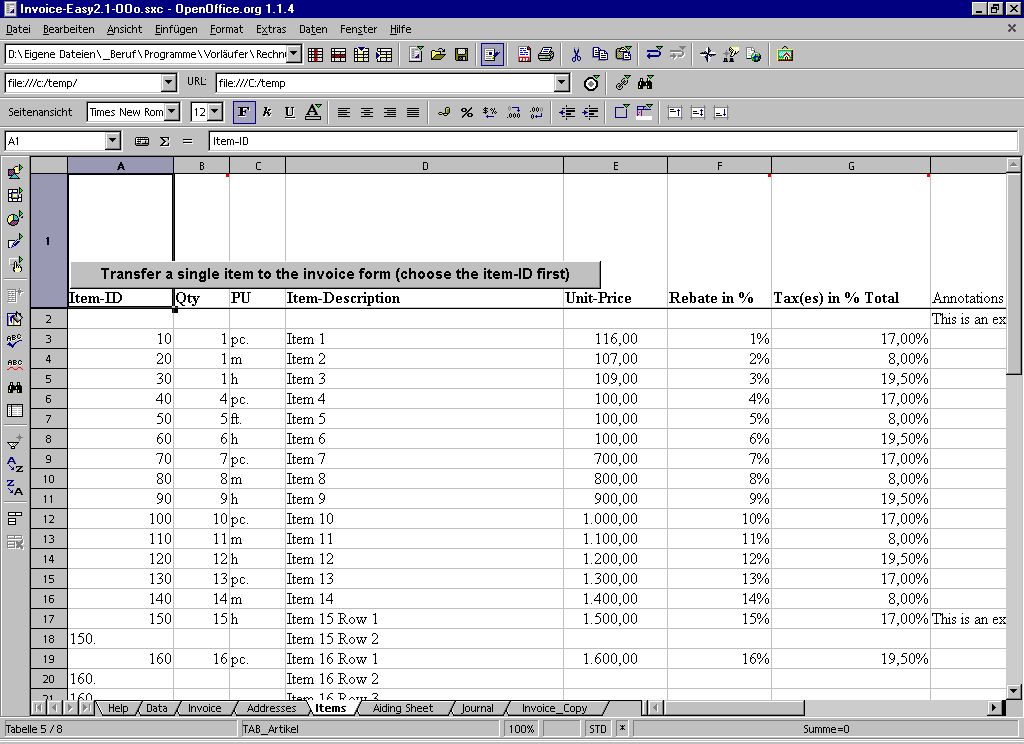Click the formula input line
This screenshot has width=1024, height=744.
600,142
